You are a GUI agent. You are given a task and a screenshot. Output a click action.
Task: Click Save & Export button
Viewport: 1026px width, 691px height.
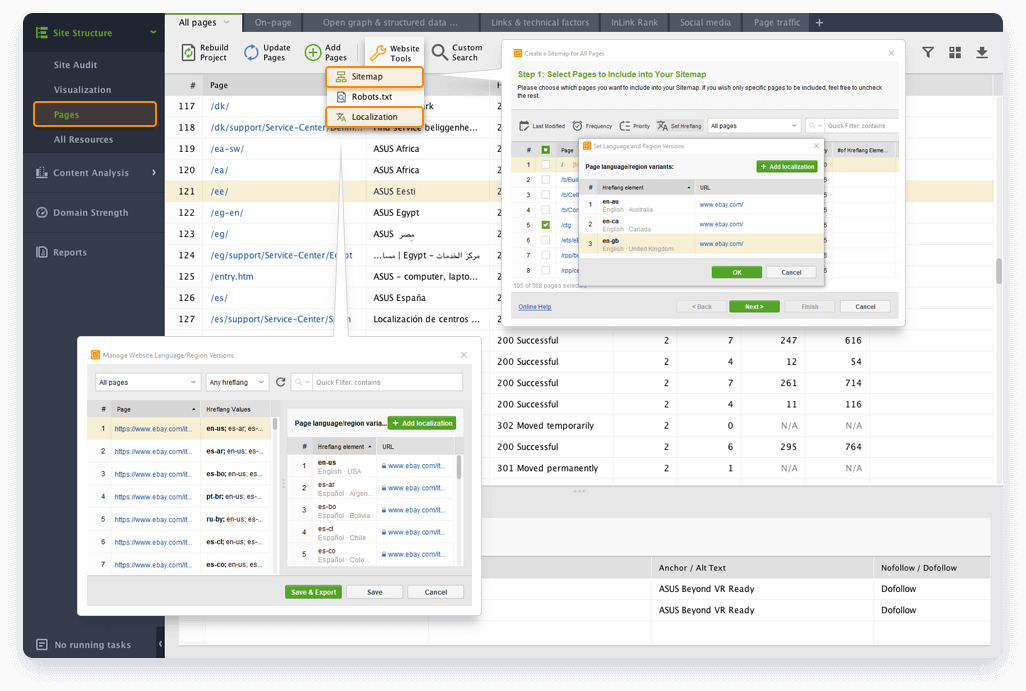coord(313,592)
